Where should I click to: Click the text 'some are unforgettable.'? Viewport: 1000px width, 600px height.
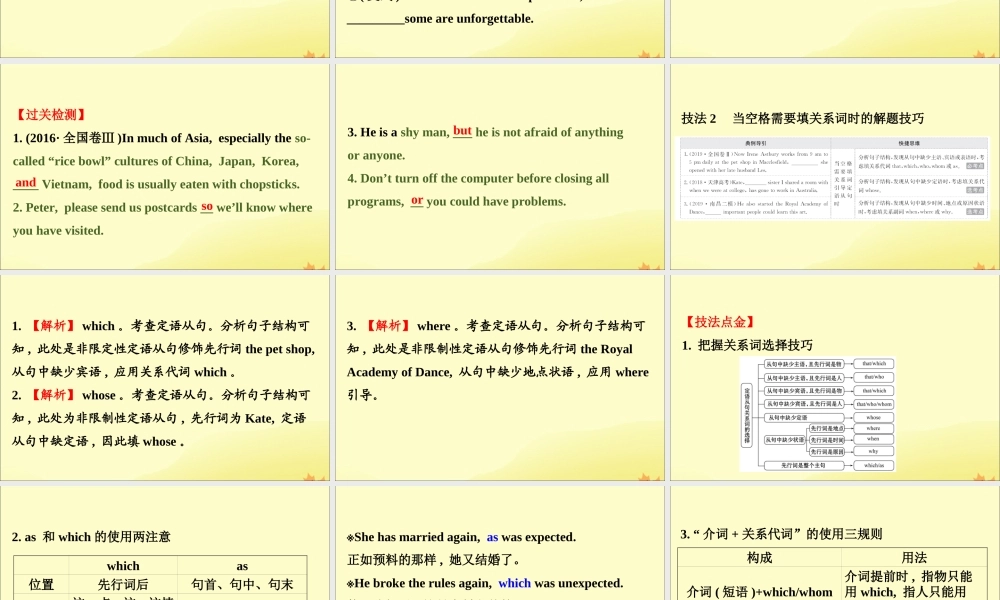[469, 18]
